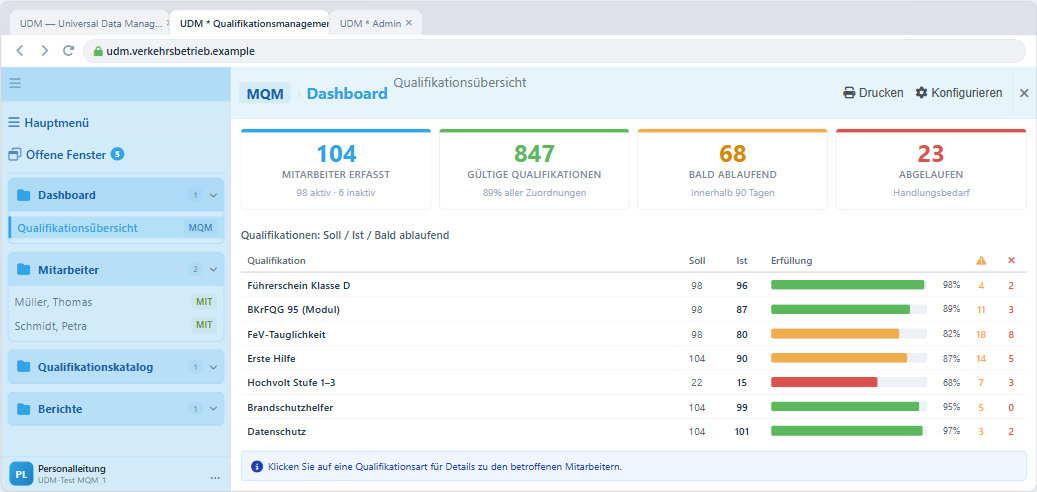Click the 68% value for Hochvolt
This screenshot has height=492, width=1037.
point(951,383)
